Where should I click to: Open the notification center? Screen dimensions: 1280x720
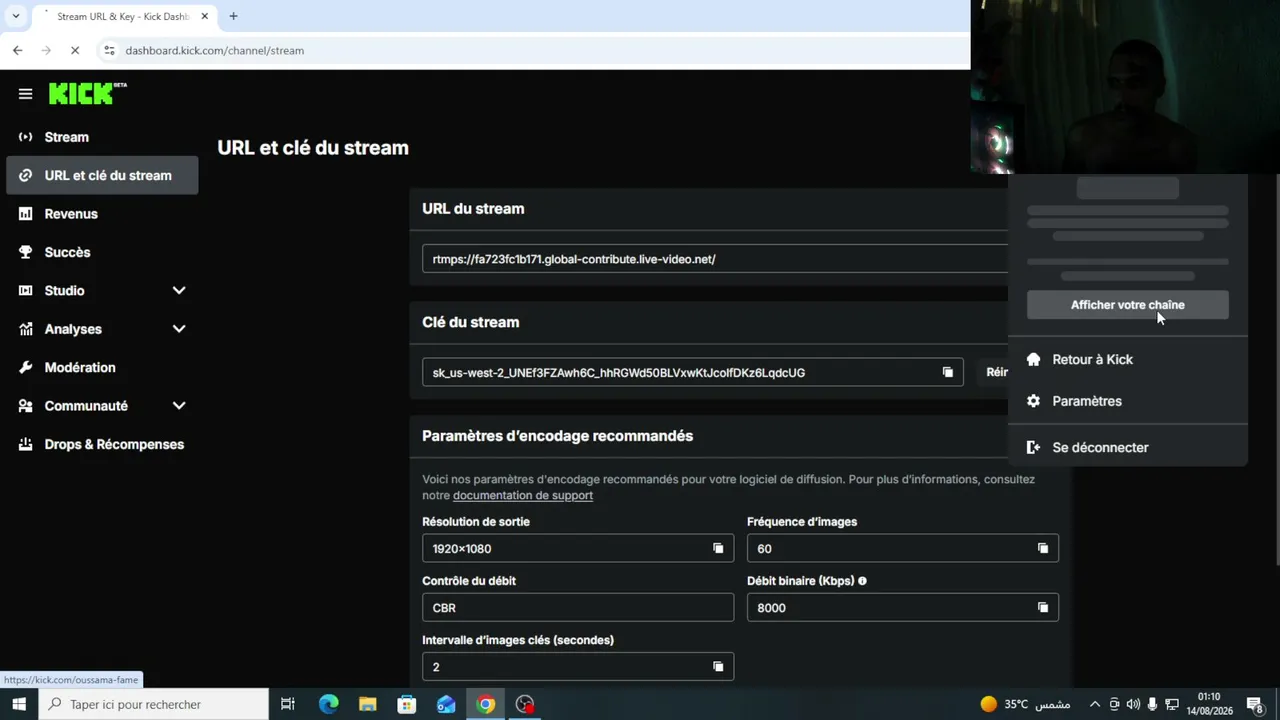[1254, 704]
